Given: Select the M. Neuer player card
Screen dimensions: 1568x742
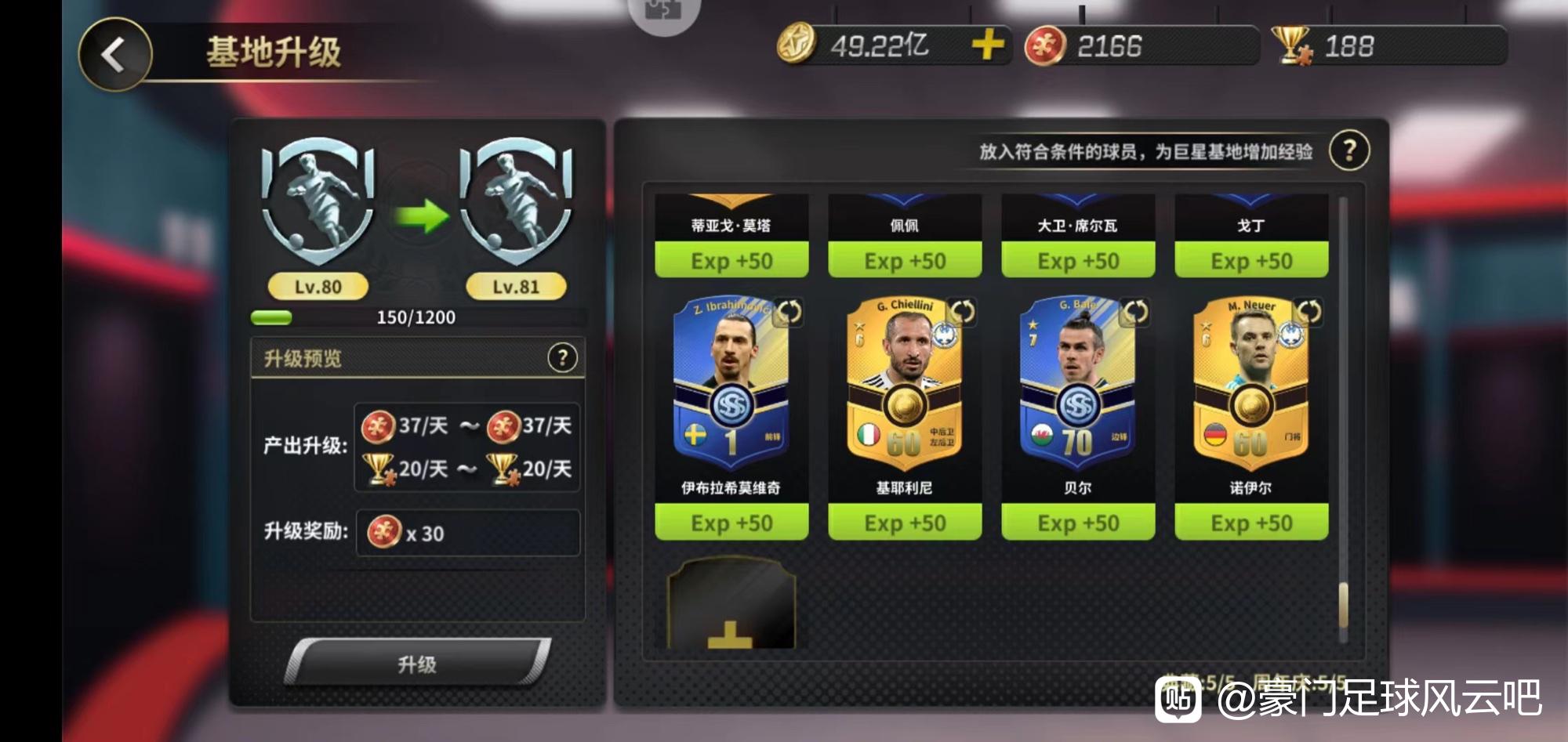Looking at the screenshot, I should coord(1250,384).
